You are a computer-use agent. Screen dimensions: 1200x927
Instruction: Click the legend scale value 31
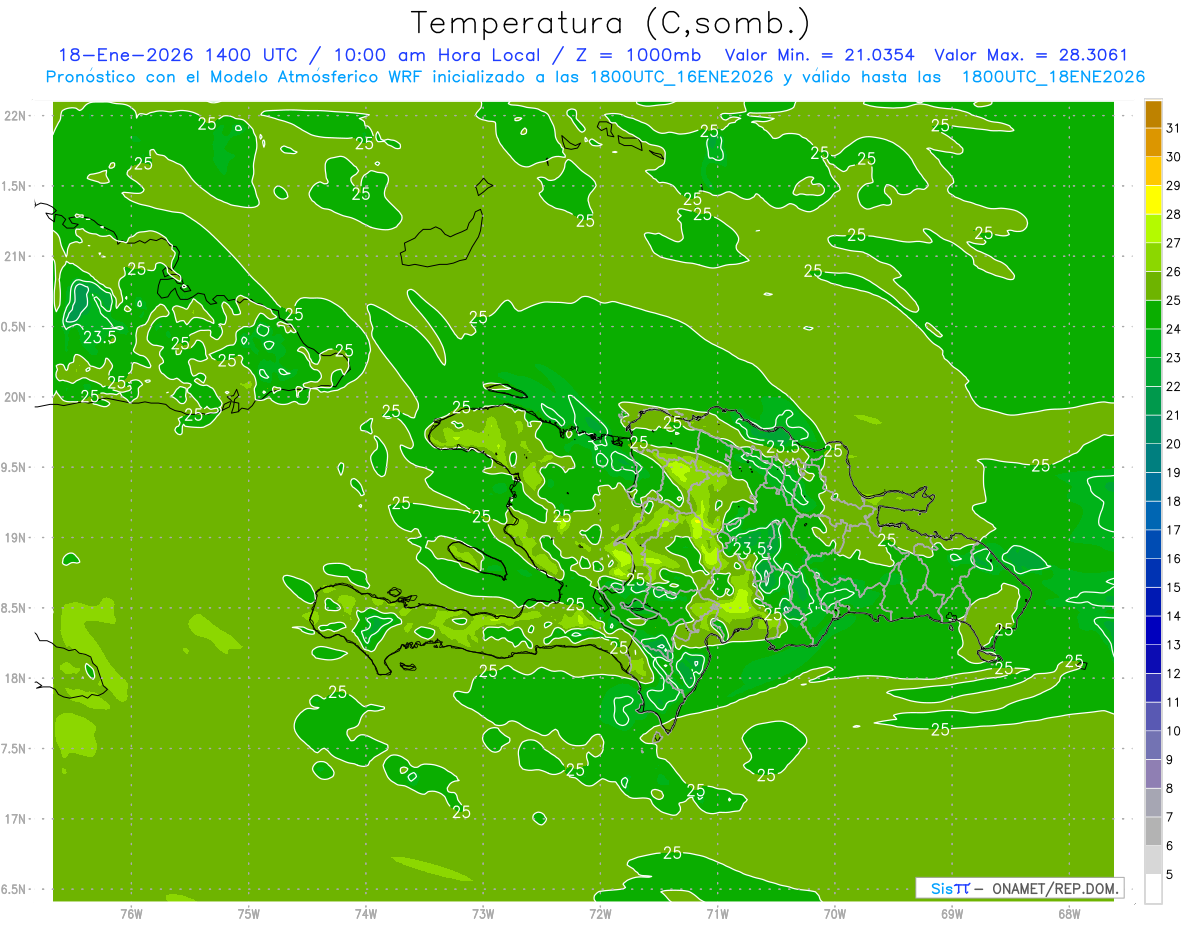[1174, 128]
